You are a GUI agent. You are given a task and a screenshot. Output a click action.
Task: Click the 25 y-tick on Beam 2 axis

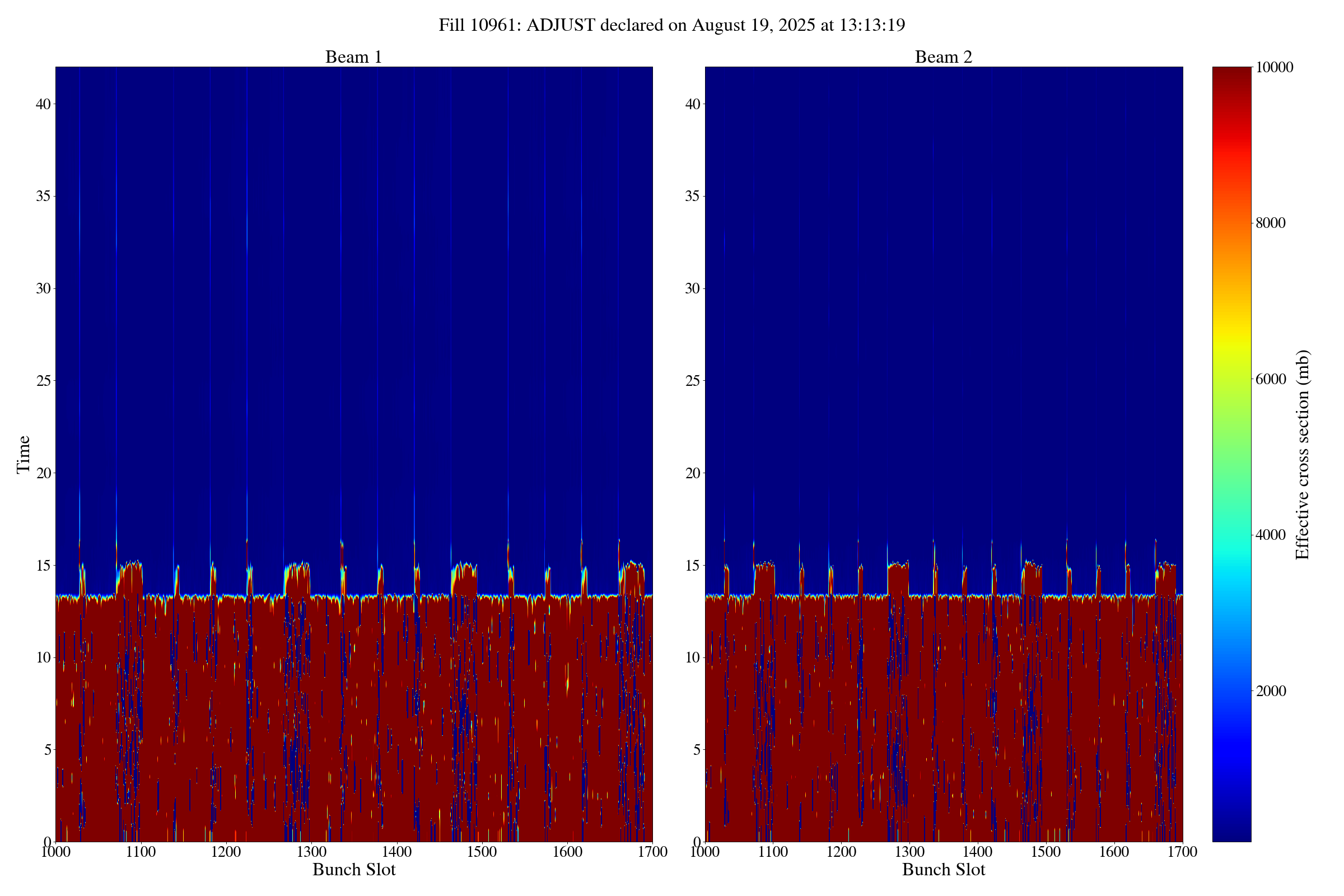point(692,381)
